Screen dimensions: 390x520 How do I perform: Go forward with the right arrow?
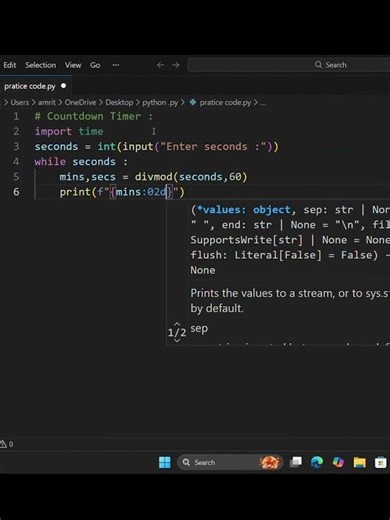176,65
